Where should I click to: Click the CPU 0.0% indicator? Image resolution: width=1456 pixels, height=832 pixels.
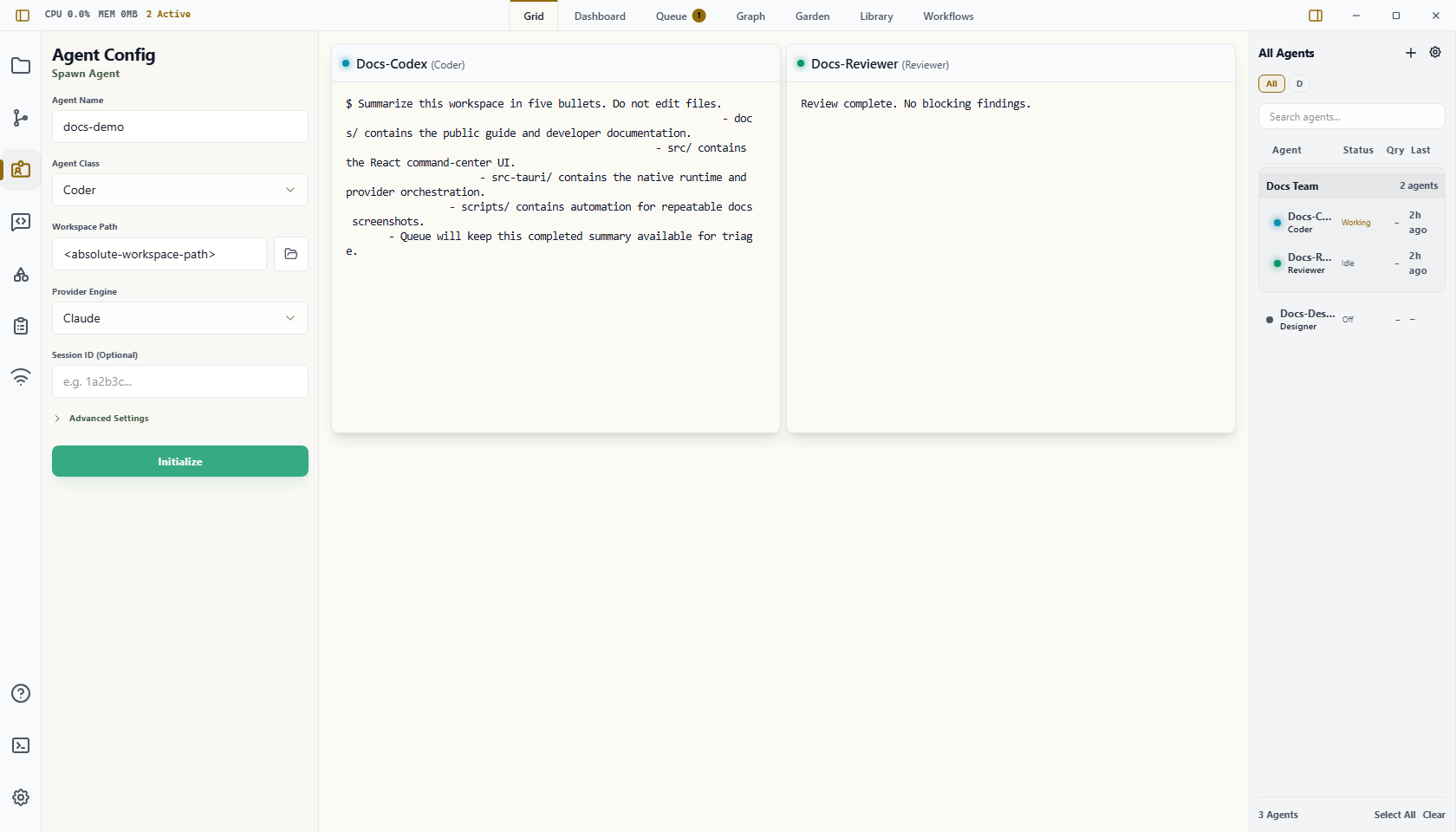point(68,14)
